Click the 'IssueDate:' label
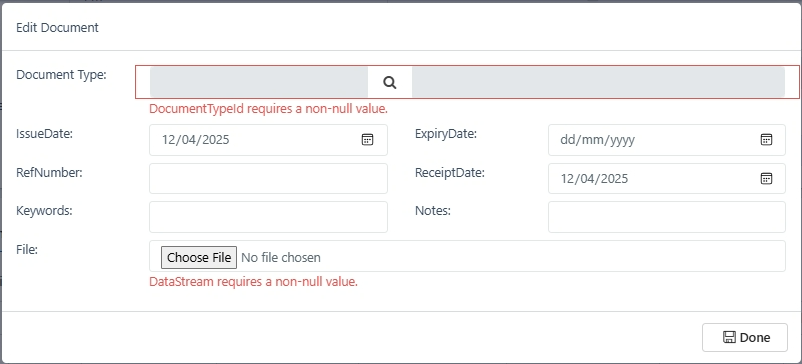The image size is (802, 364). pos(45,134)
